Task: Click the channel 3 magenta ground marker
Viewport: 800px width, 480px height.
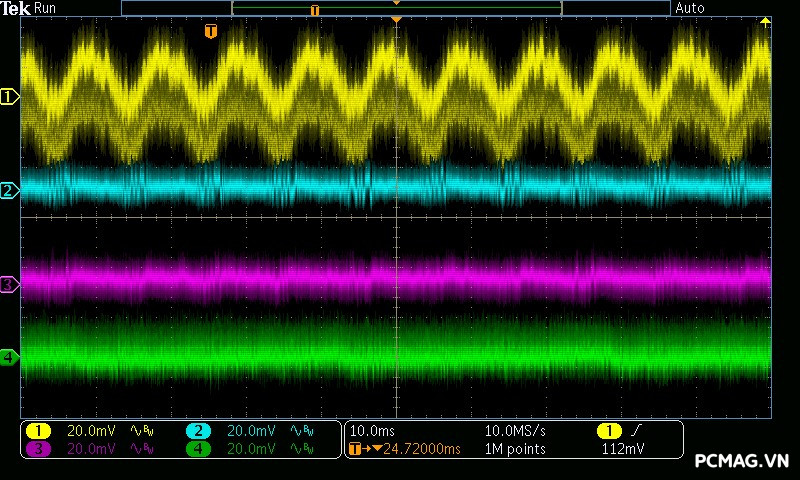Action: (x=9, y=285)
